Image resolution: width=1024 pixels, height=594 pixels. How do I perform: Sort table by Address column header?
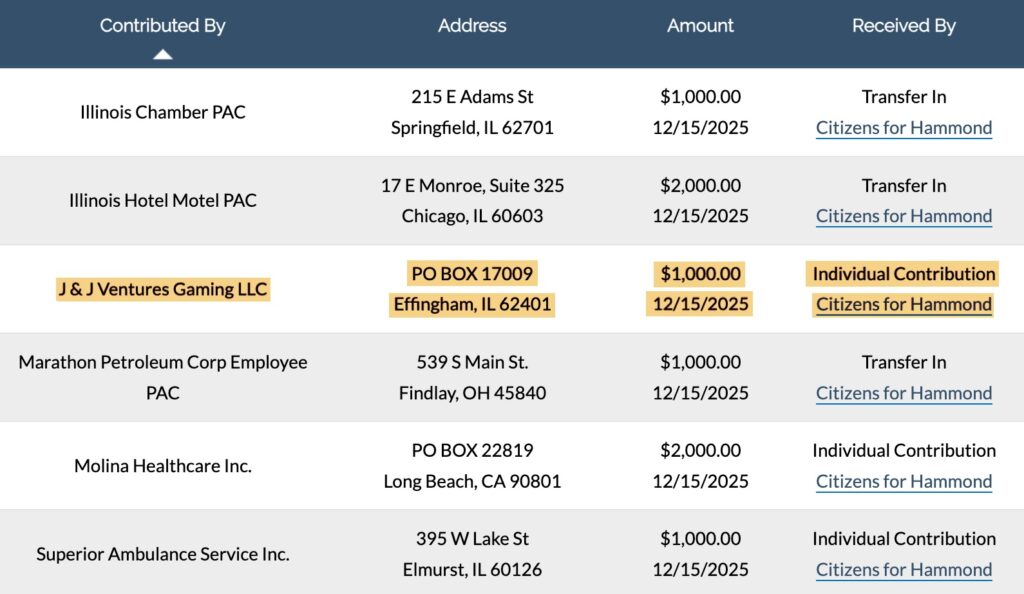[x=472, y=26]
